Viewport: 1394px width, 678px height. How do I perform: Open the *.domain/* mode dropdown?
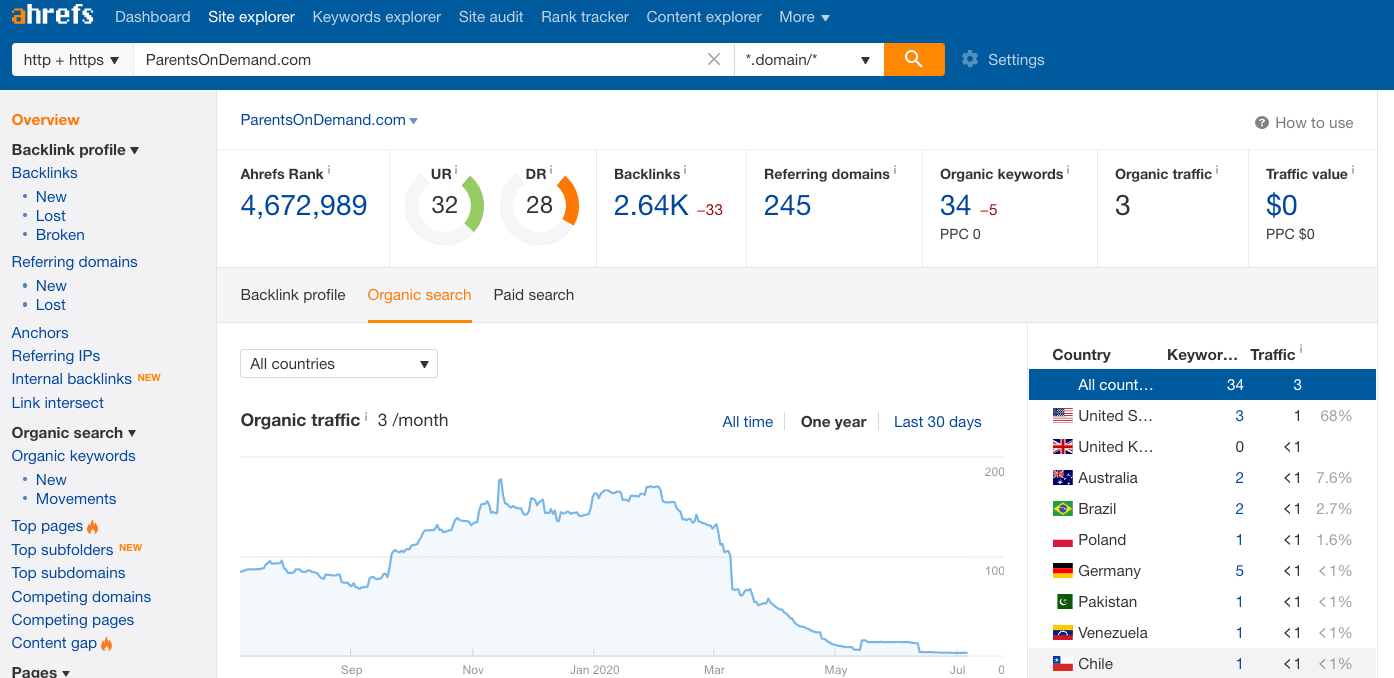coord(808,59)
